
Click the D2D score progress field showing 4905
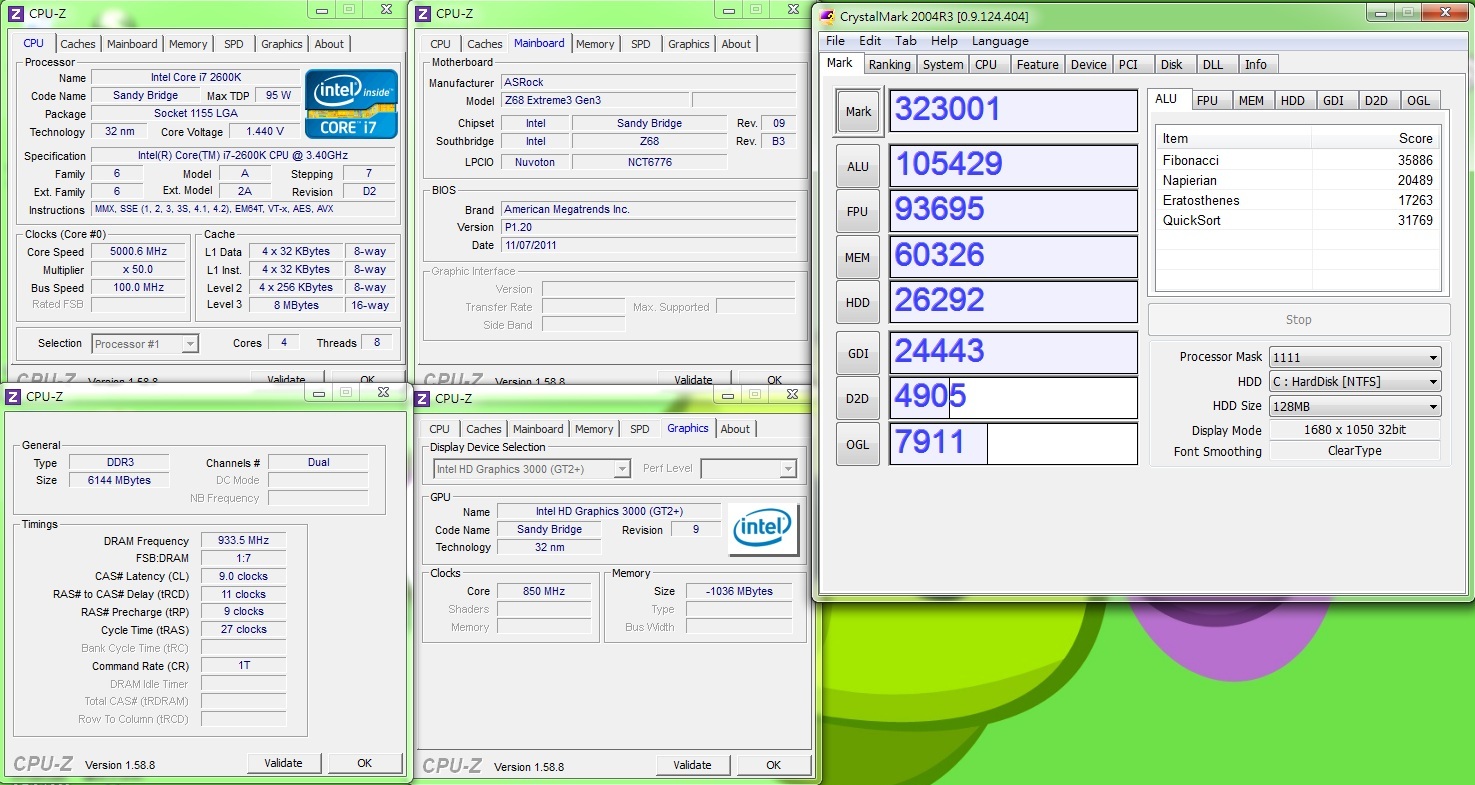pos(1013,398)
